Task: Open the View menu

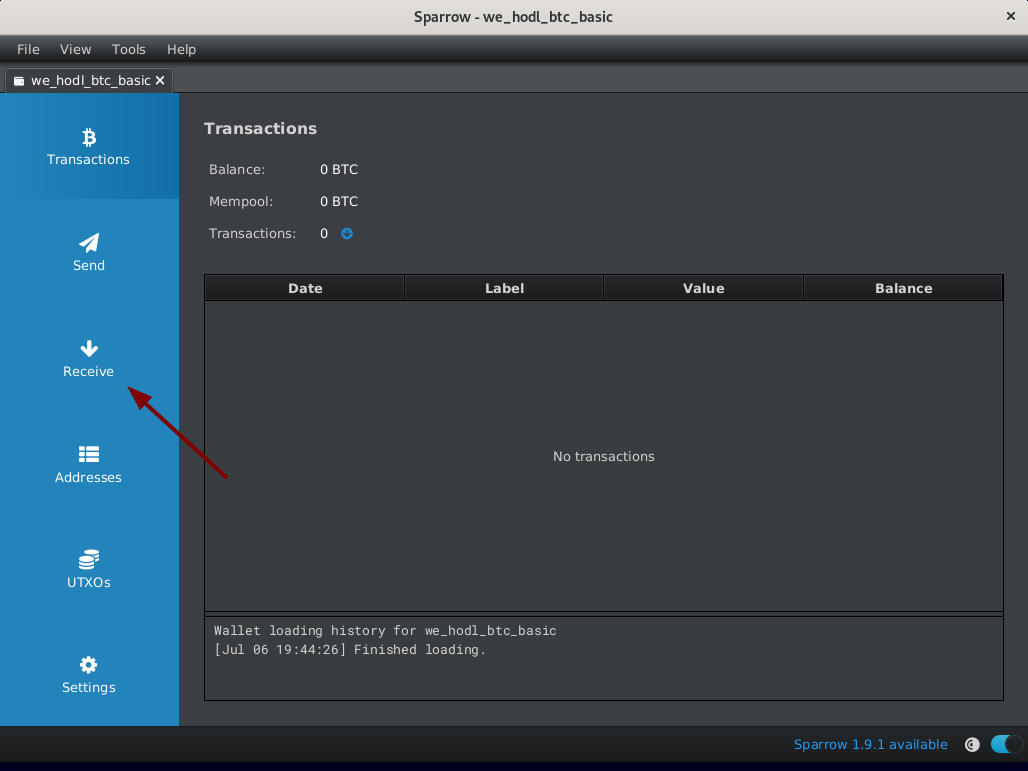Action: coord(75,49)
